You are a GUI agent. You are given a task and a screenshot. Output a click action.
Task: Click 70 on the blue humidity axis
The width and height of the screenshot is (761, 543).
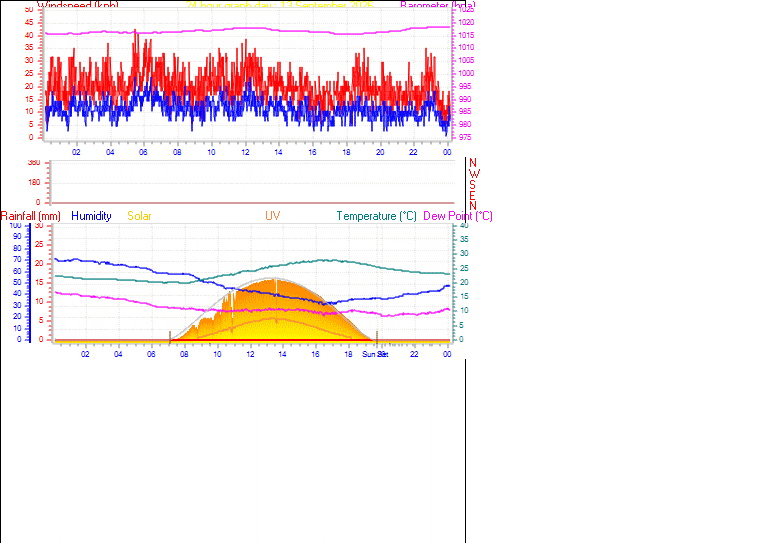point(17,260)
